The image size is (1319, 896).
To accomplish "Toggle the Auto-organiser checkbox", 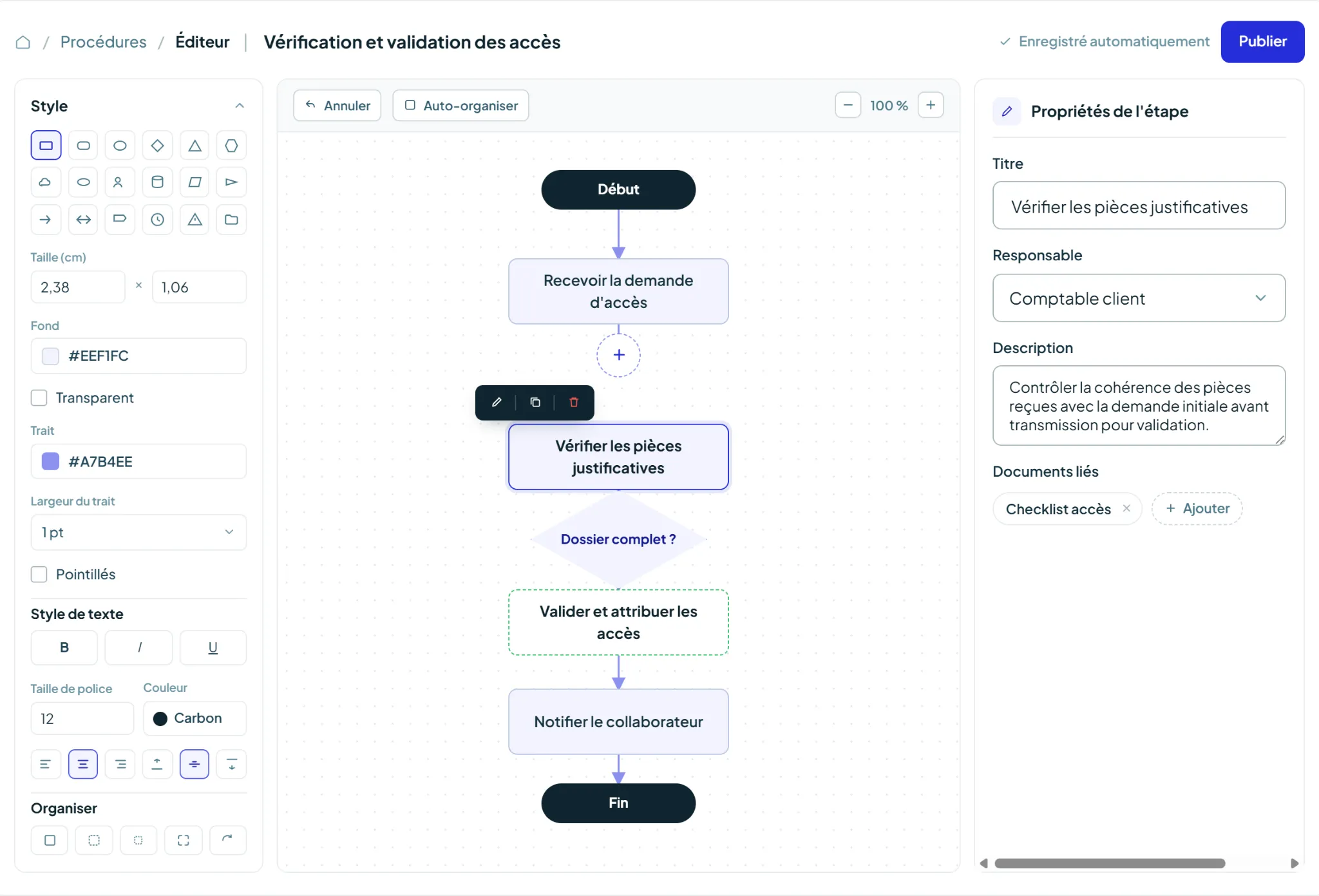I will pos(410,105).
